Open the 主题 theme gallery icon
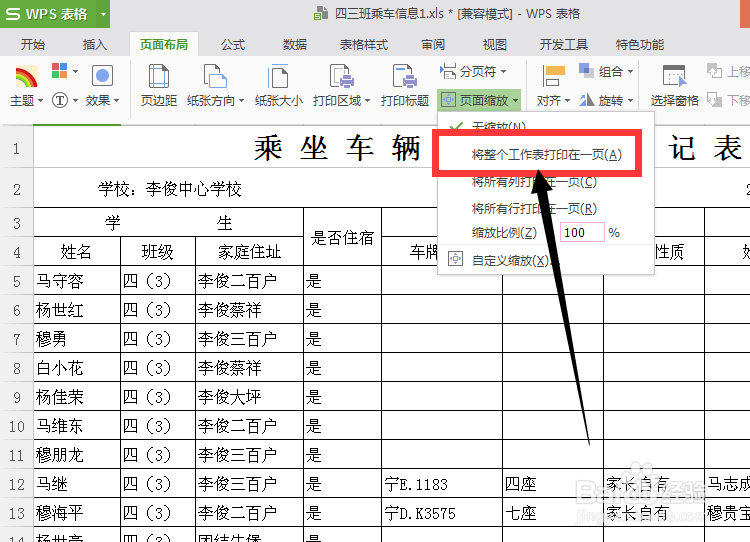Screen dimensions: 750x542 (26, 77)
